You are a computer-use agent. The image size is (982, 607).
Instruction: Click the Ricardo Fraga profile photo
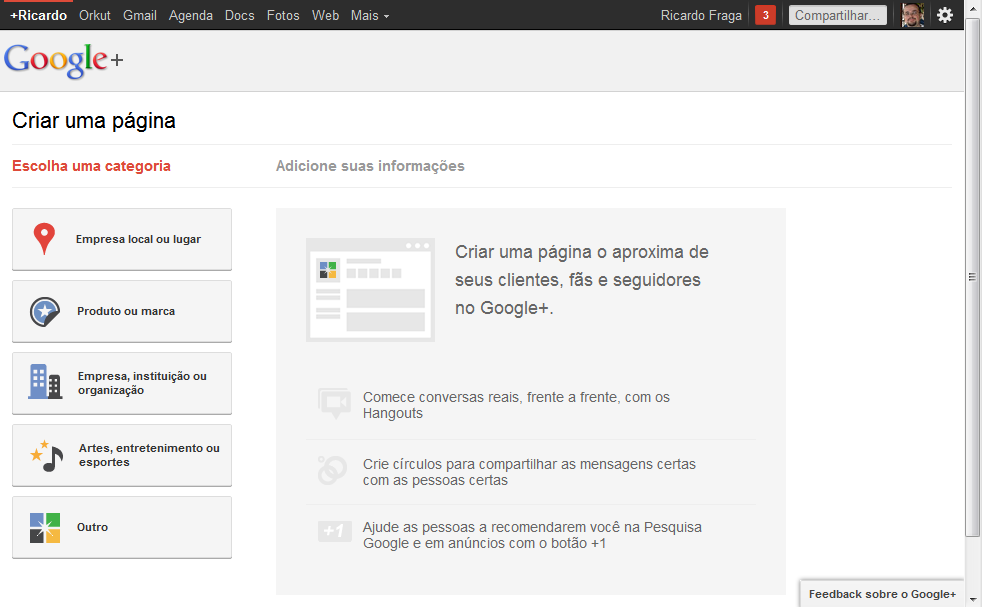tap(911, 15)
